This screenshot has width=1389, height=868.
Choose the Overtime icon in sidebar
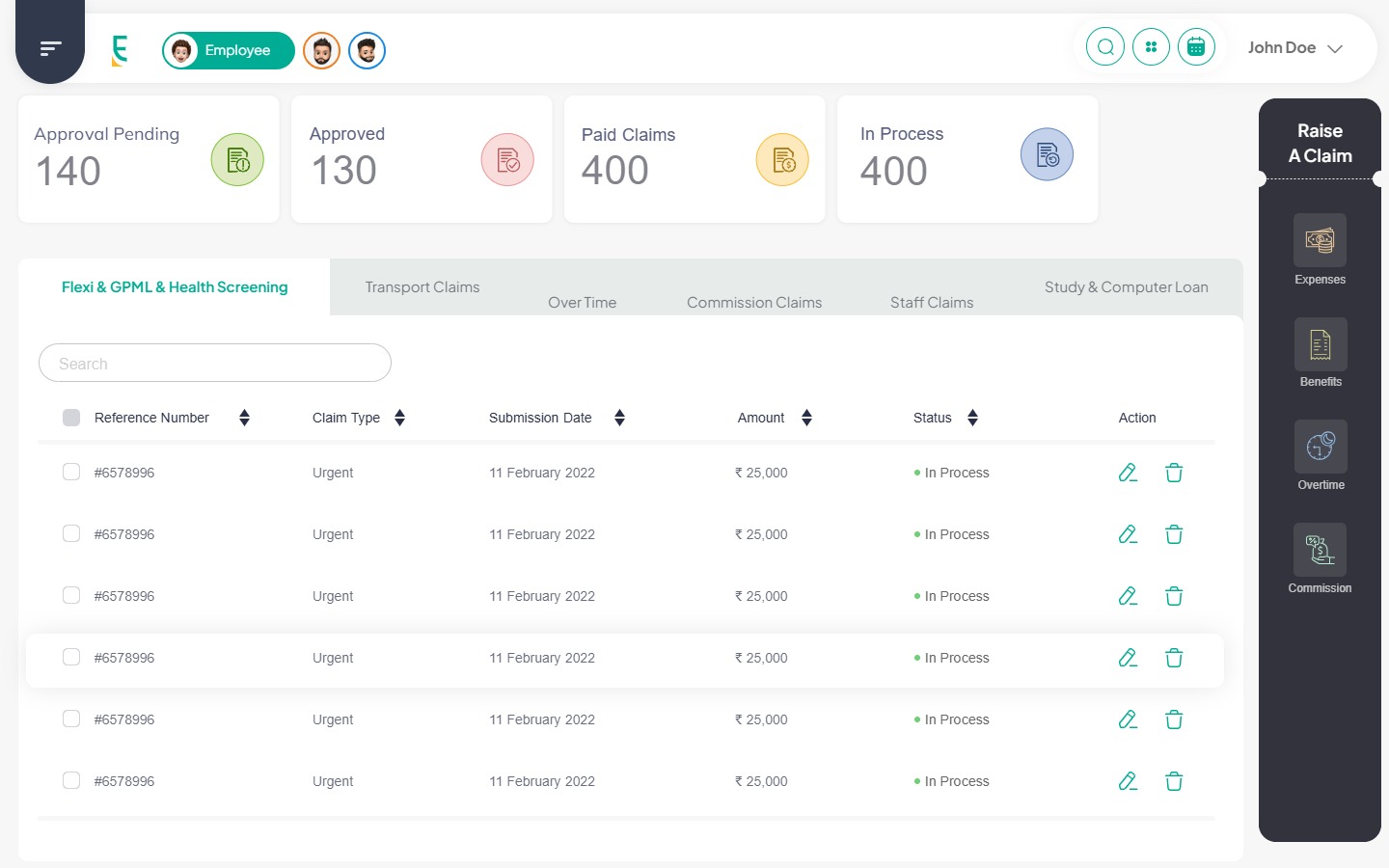[1320, 447]
